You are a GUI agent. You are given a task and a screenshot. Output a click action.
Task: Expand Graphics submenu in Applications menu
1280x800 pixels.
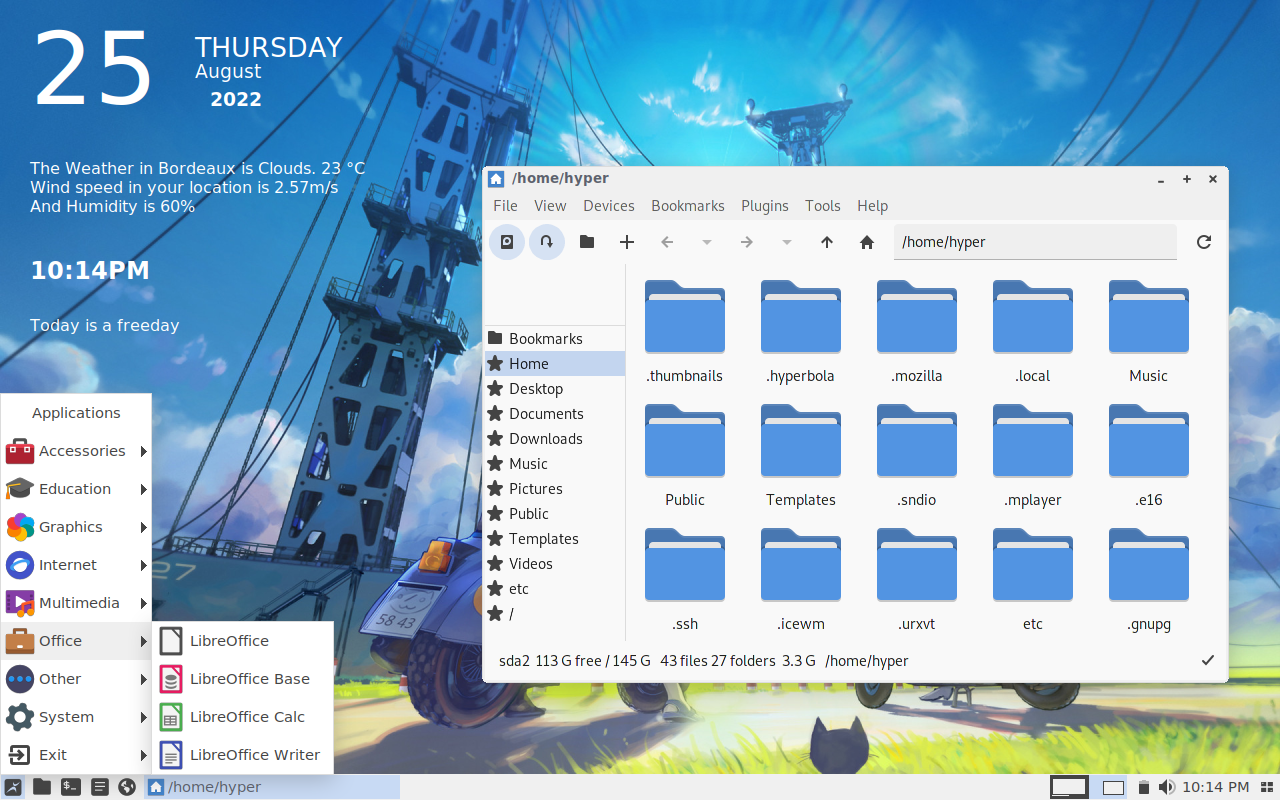[x=76, y=527]
